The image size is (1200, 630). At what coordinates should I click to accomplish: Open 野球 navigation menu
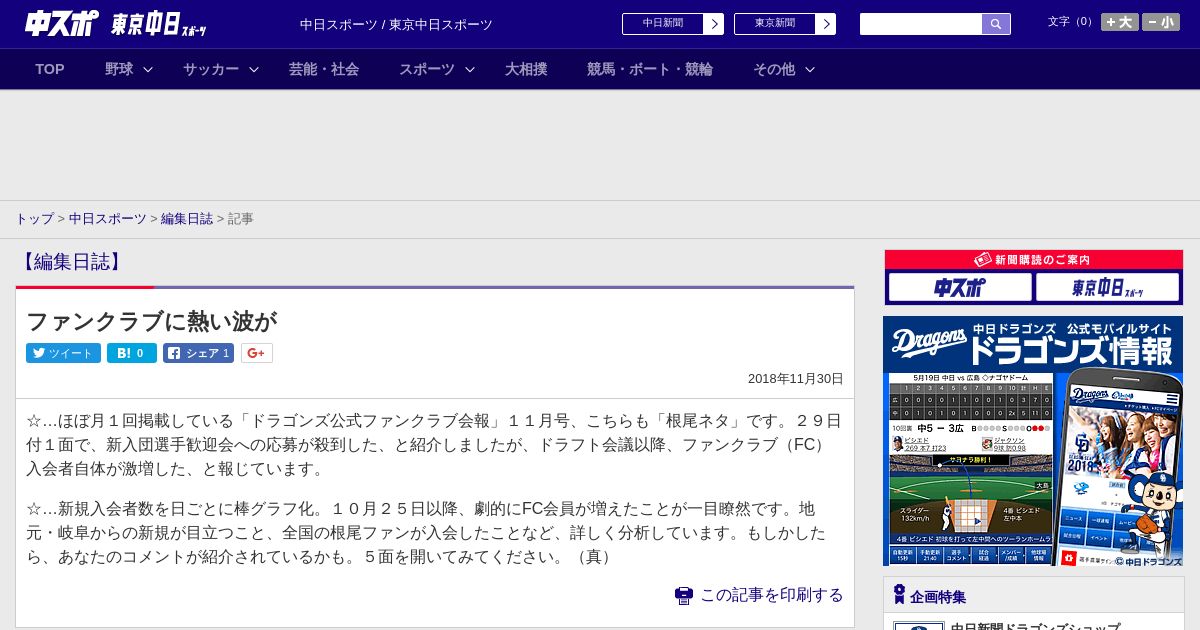(x=119, y=69)
